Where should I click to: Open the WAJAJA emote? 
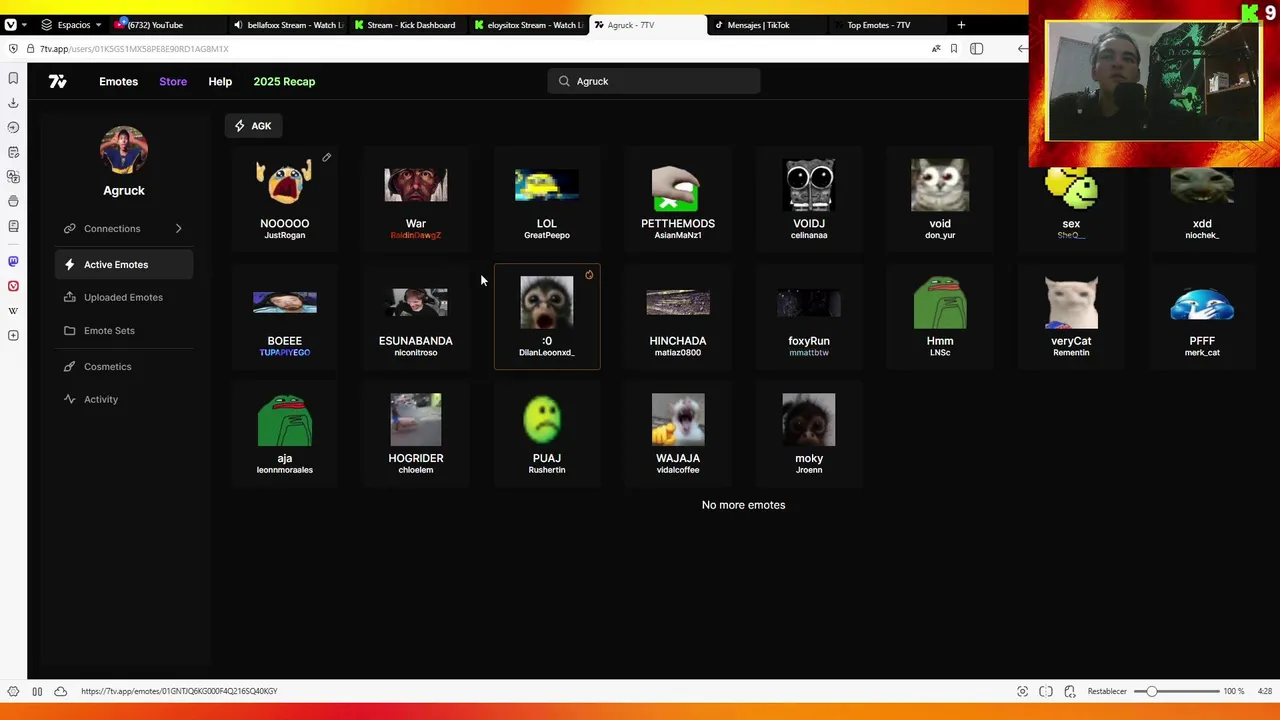click(x=678, y=434)
